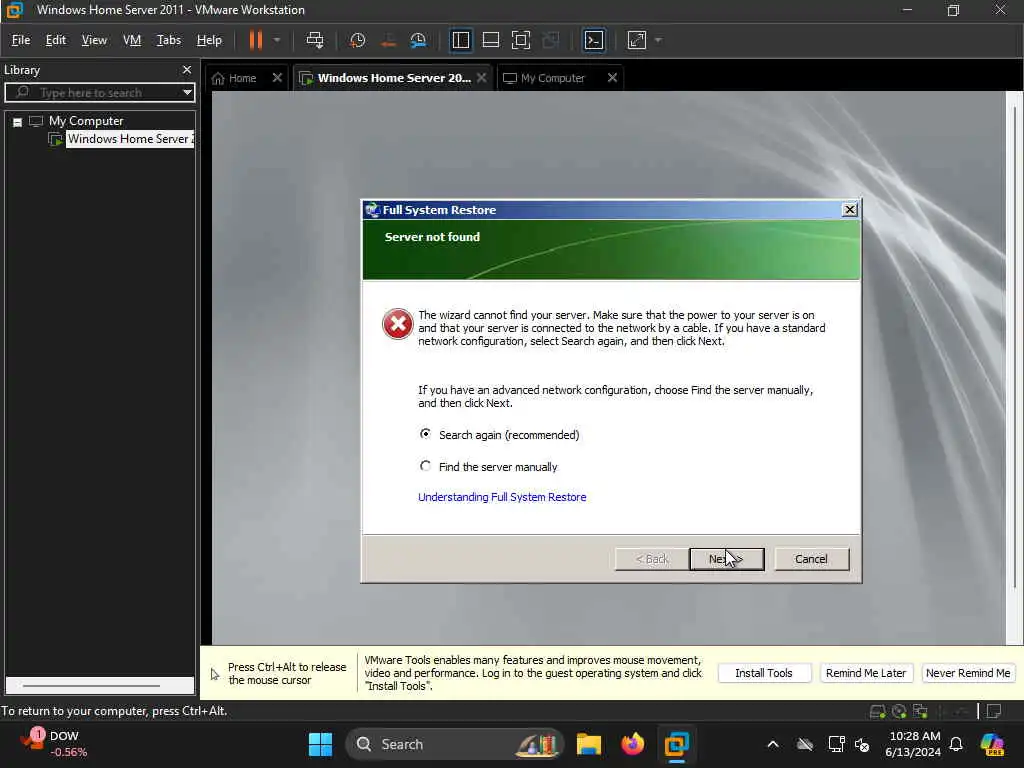Collapse the My Computer tree node
The height and width of the screenshot is (768, 1024).
[x=18, y=121]
